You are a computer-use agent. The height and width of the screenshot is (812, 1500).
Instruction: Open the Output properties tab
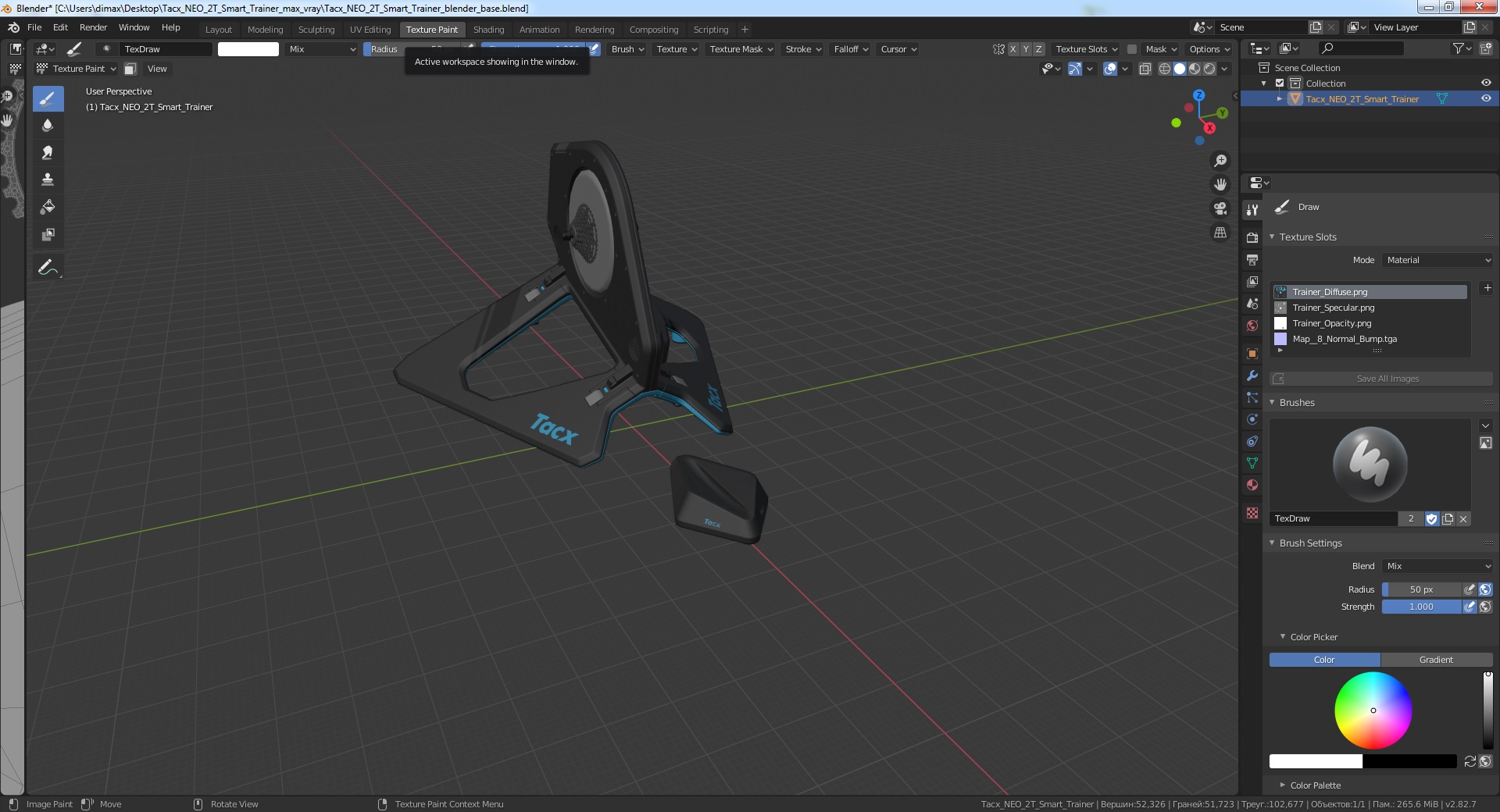[1252, 259]
